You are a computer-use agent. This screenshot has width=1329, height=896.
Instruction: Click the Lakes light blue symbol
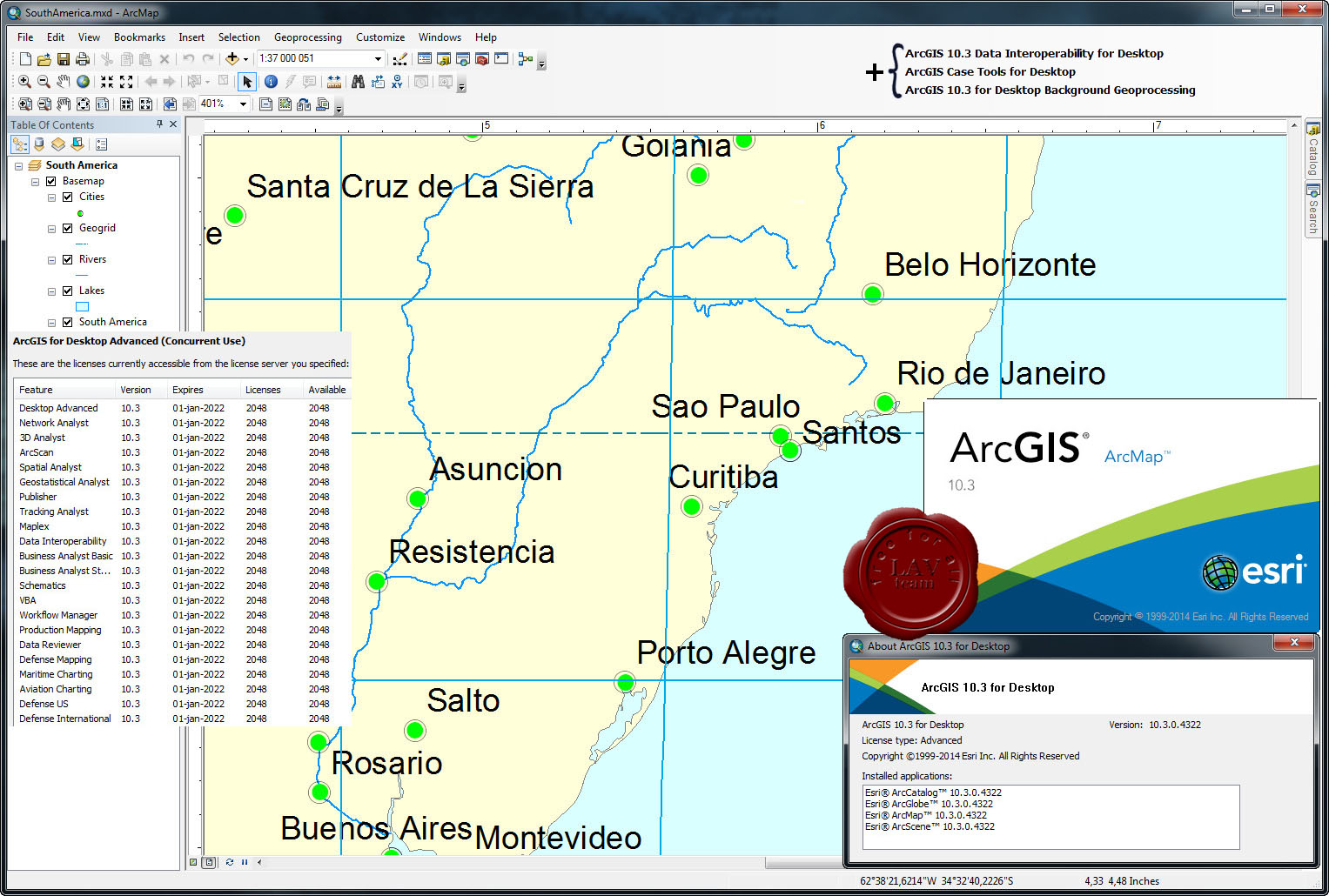tap(83, 306)
